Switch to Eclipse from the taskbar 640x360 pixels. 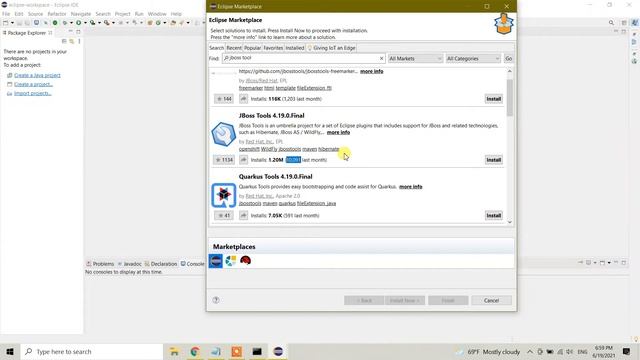tap(278, 351)
